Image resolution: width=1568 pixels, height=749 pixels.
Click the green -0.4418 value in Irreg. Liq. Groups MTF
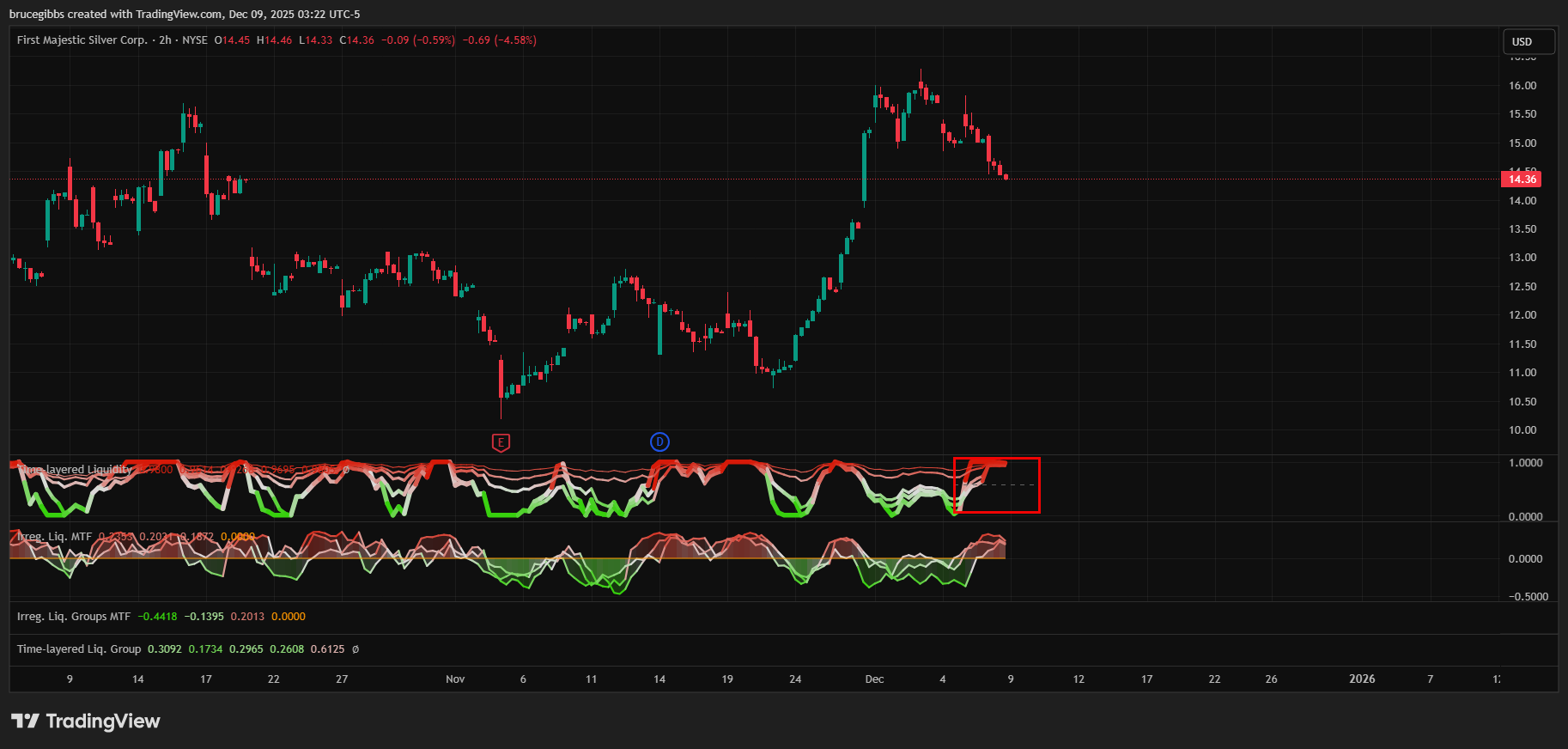click(158, 617)
